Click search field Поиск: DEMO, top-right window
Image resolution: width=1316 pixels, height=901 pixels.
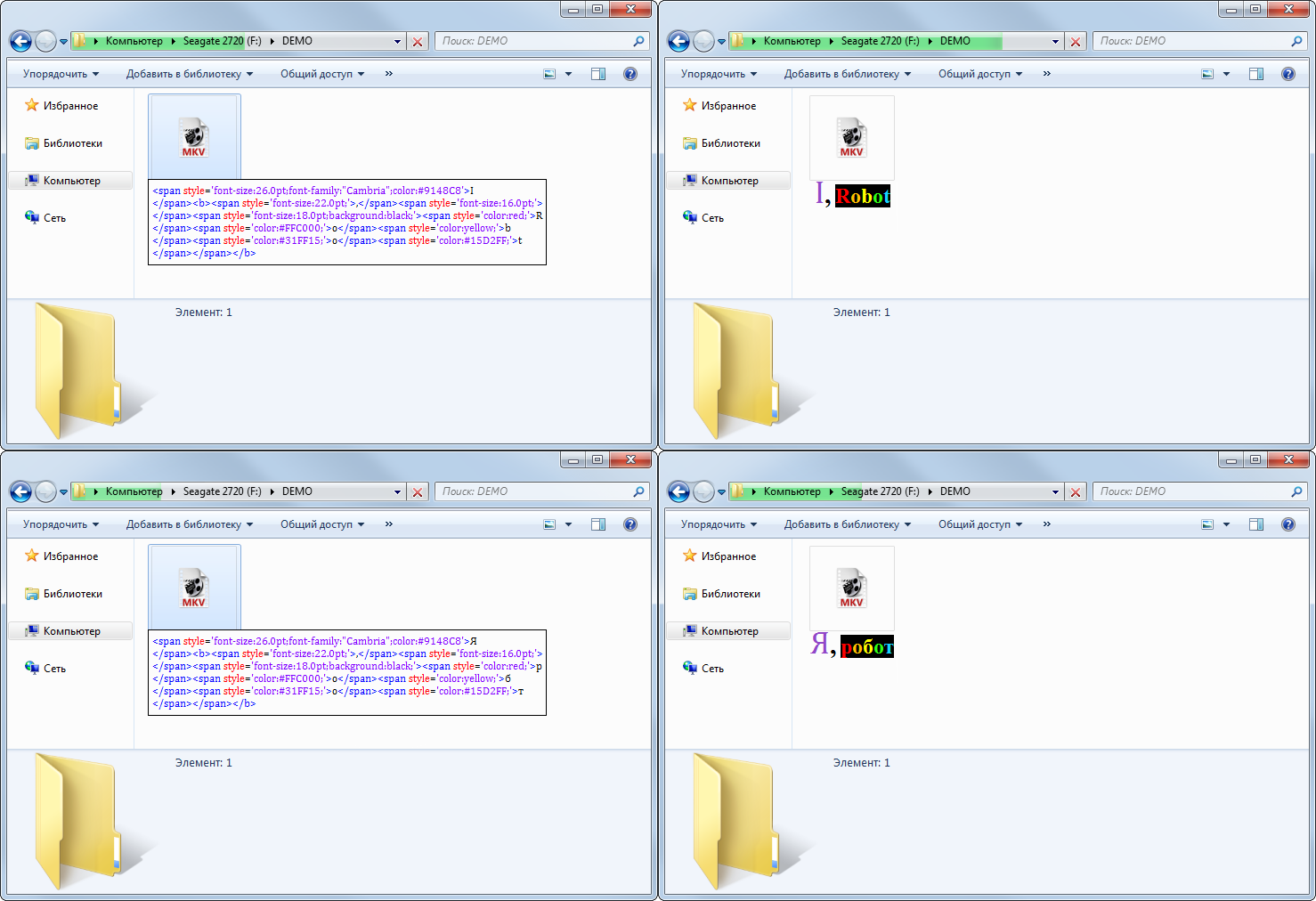1199,41
